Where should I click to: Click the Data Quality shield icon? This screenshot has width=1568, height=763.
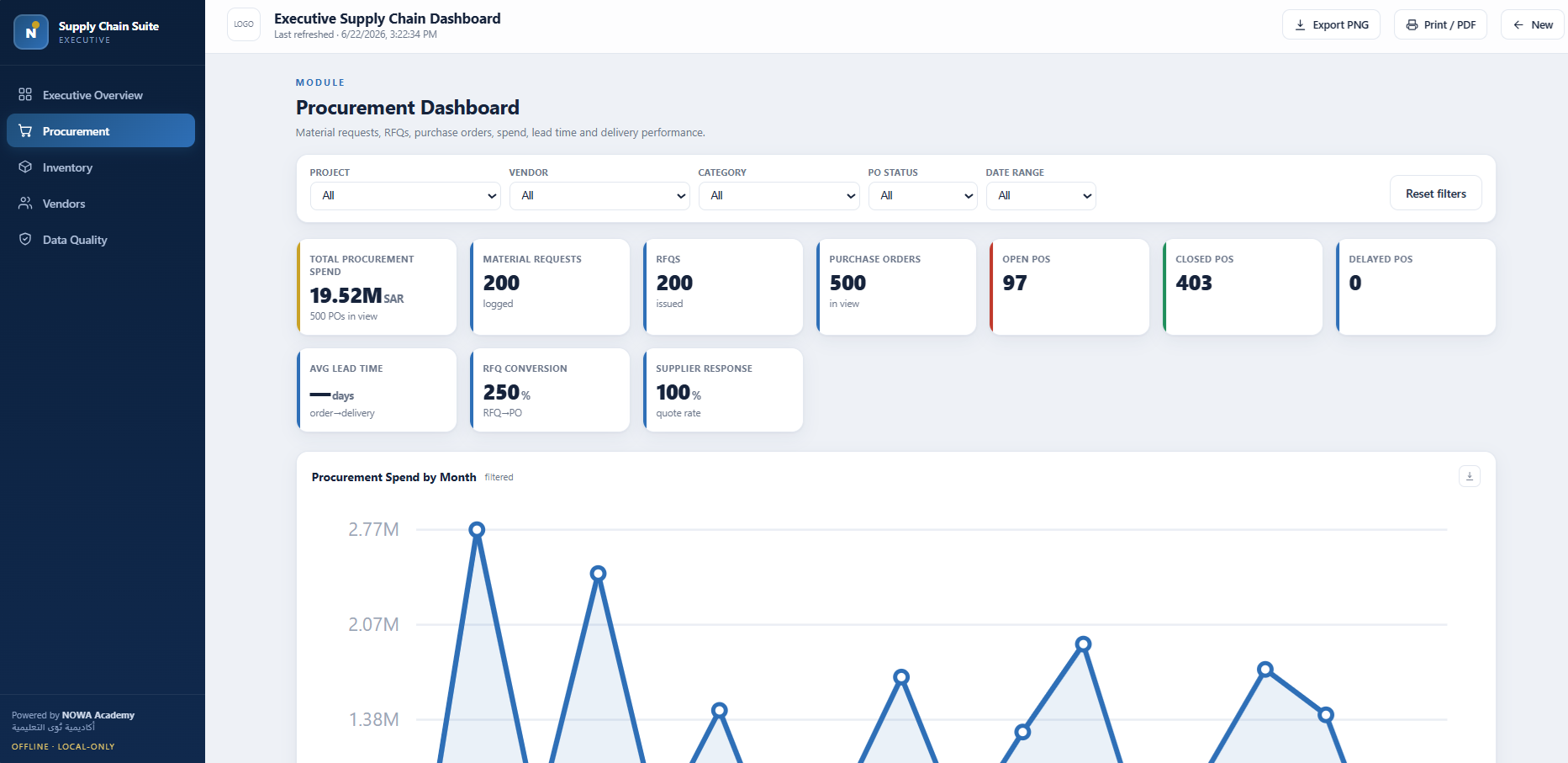25,239
